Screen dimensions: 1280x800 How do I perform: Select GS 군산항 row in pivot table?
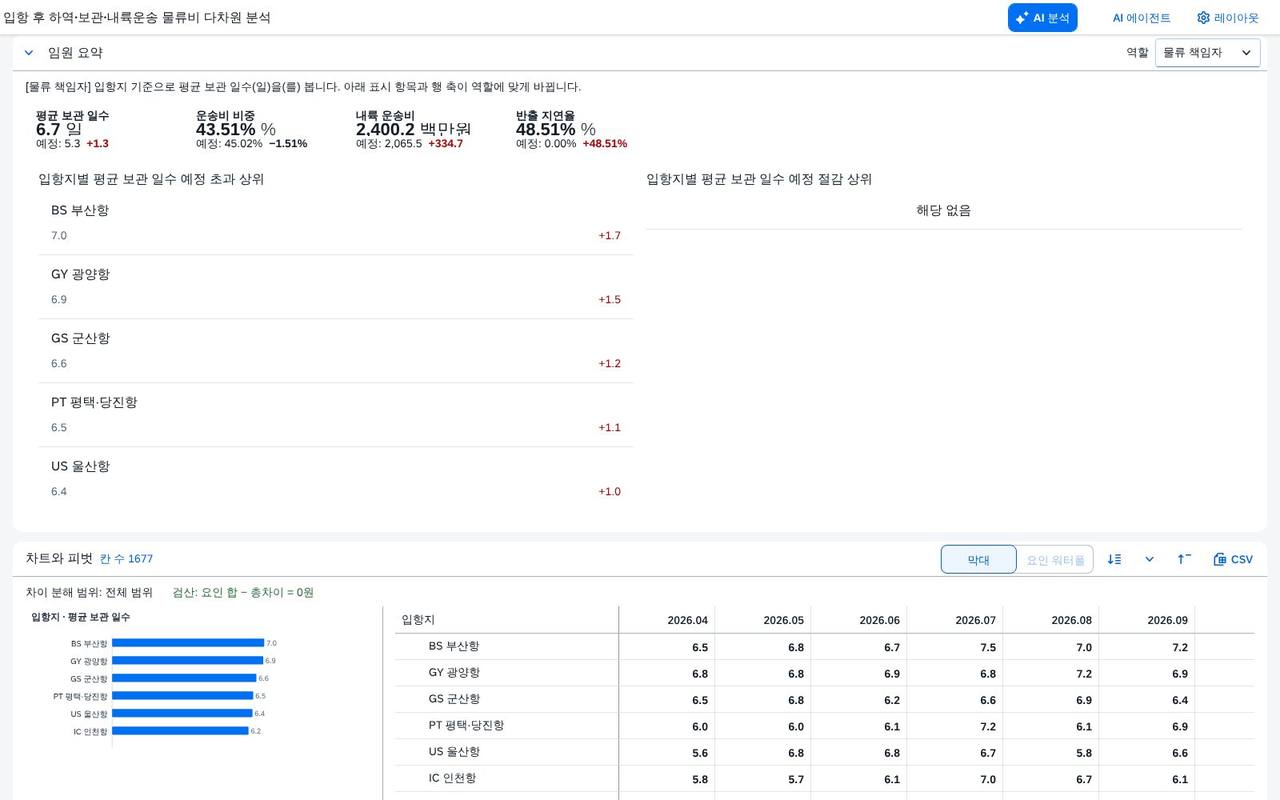(825, 699)
